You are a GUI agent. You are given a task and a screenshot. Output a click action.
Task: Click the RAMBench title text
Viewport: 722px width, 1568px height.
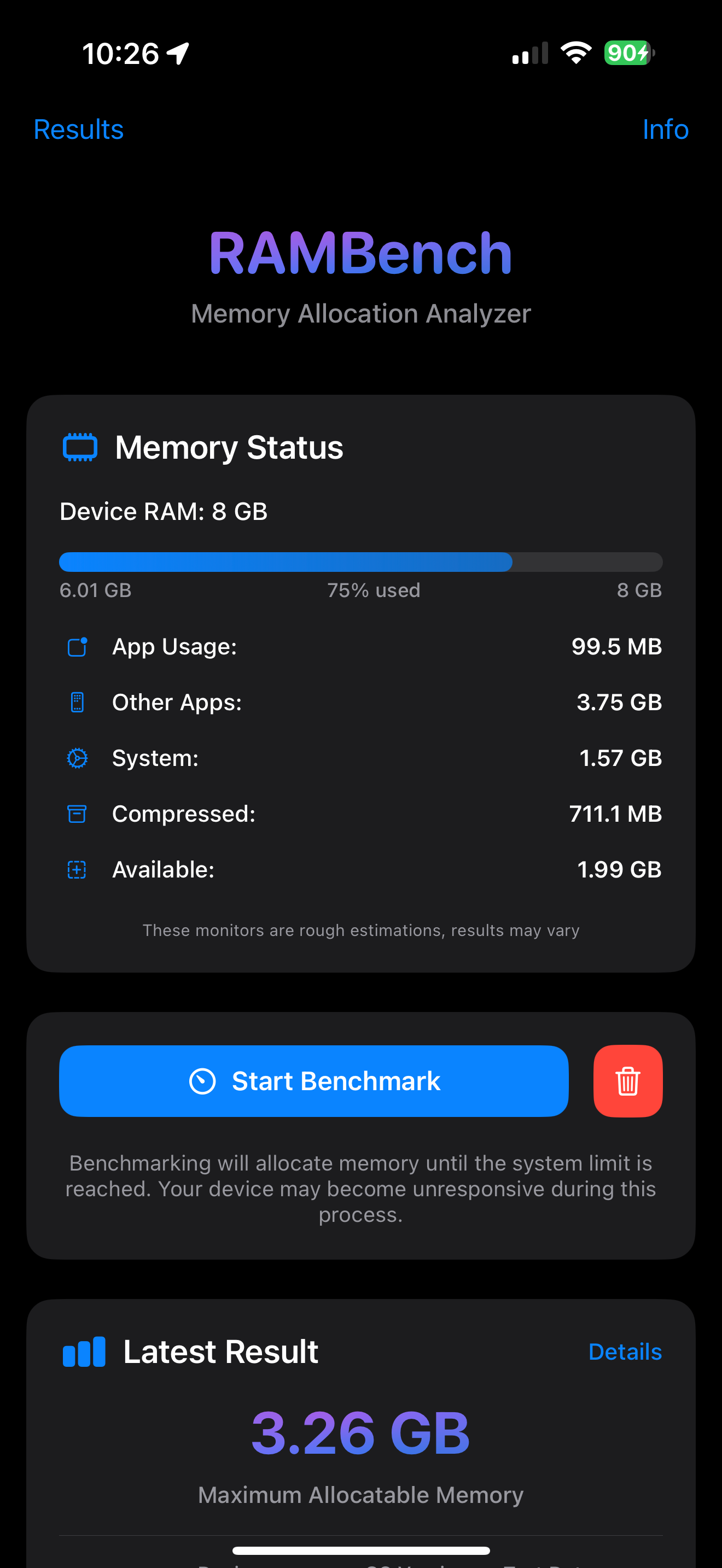(x=361, y=251)
